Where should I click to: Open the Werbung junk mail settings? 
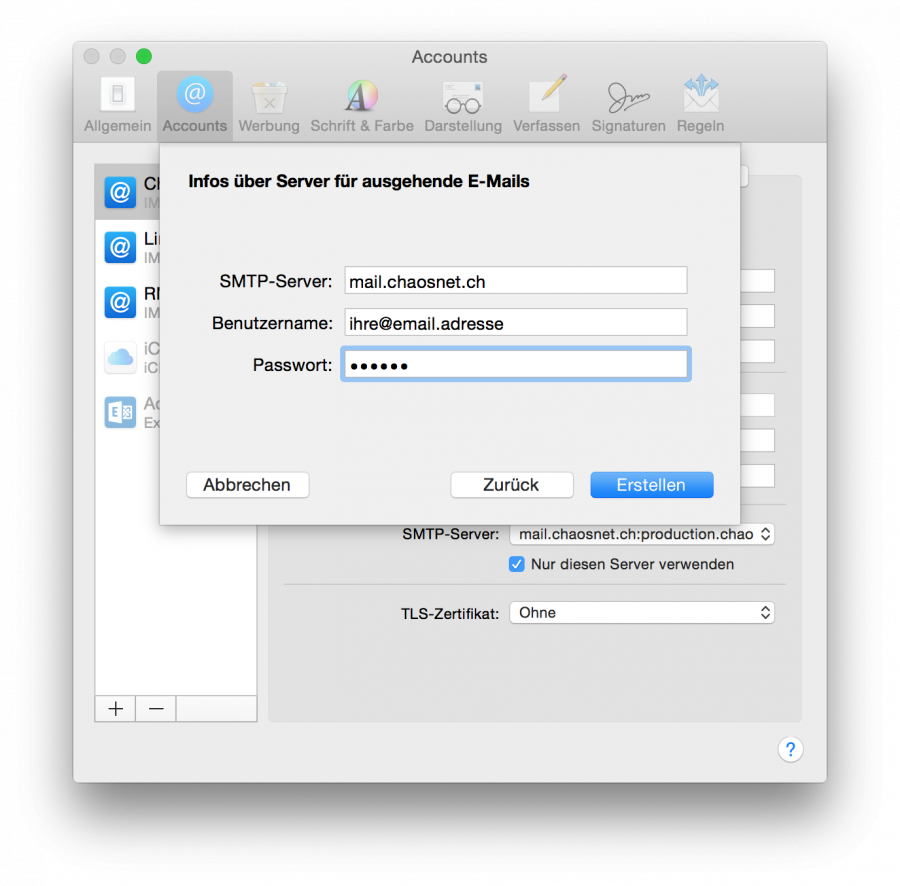click(x=268, y=104)
